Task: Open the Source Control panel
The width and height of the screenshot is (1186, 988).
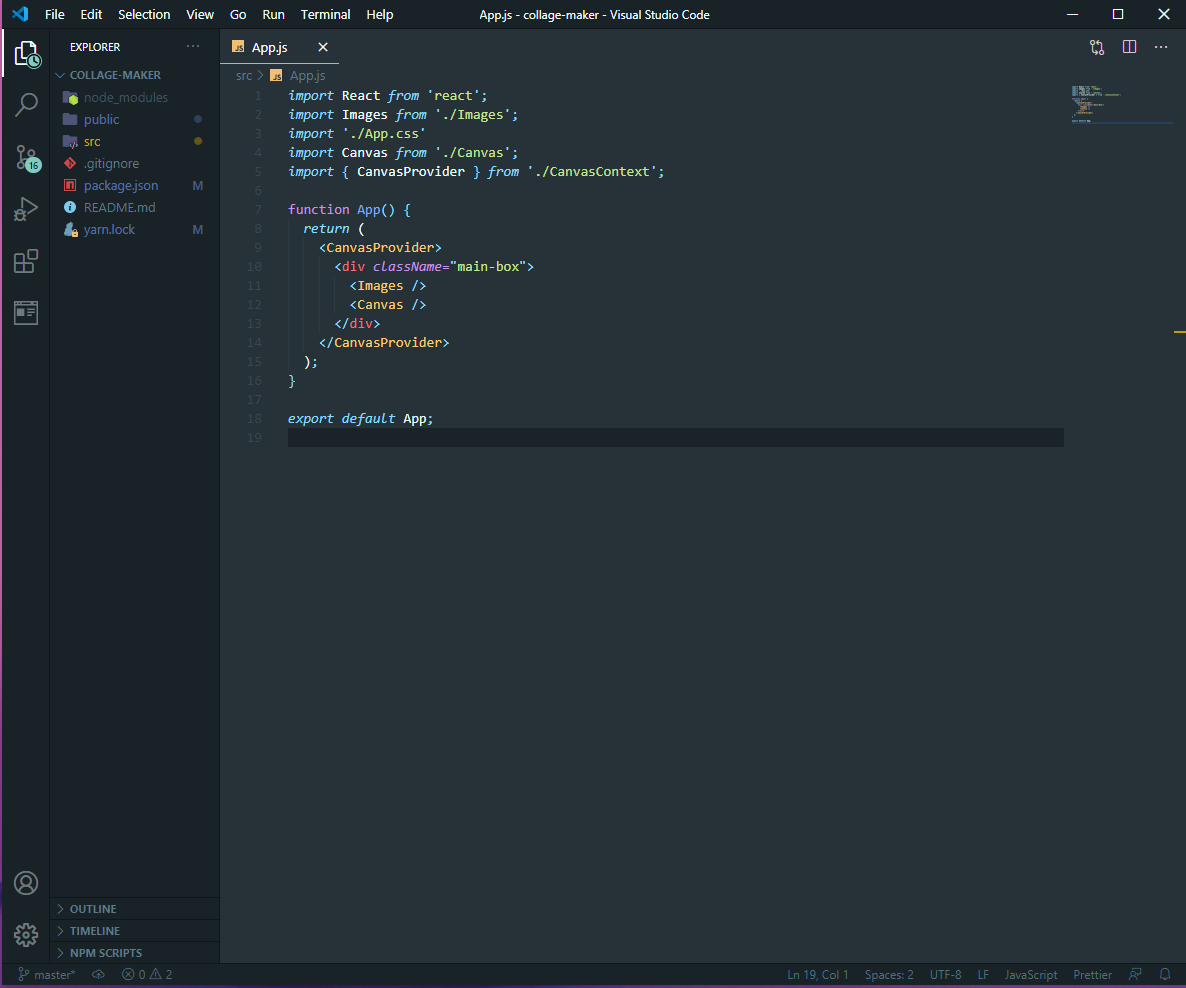Action: (25, 159)
